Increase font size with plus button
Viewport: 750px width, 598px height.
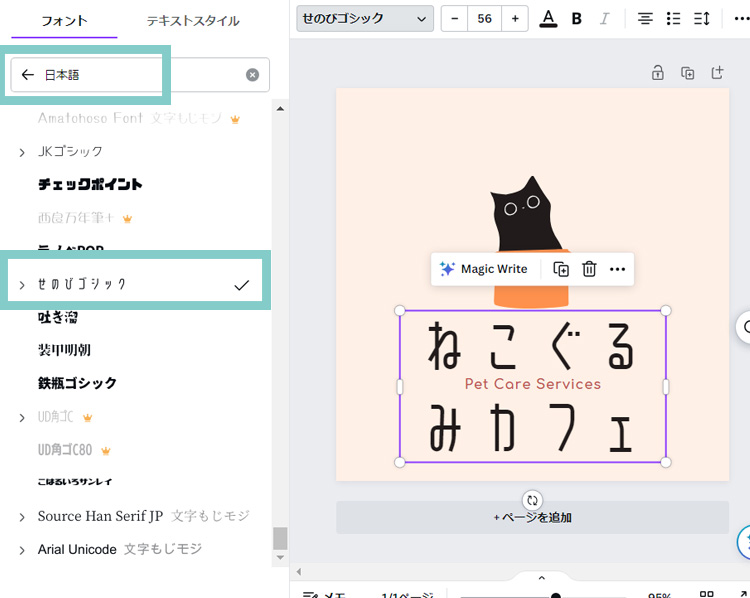click(515, 19)
